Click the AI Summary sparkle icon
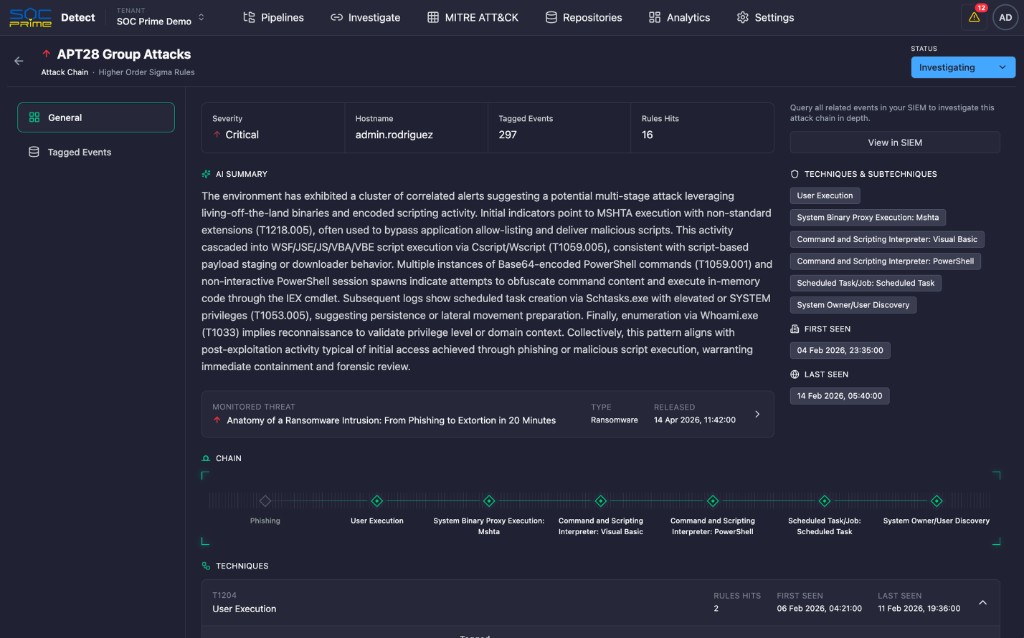The width and height of the screenshot is (1024, 638). click(206, 174)
